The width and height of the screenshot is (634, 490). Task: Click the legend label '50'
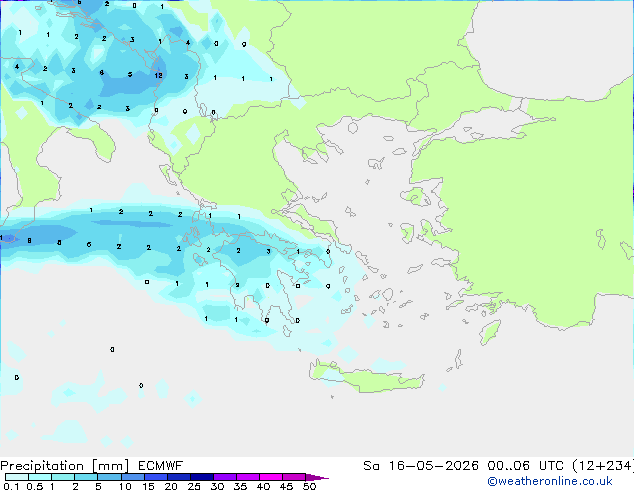pyautogui.click(x=310, y=486)
